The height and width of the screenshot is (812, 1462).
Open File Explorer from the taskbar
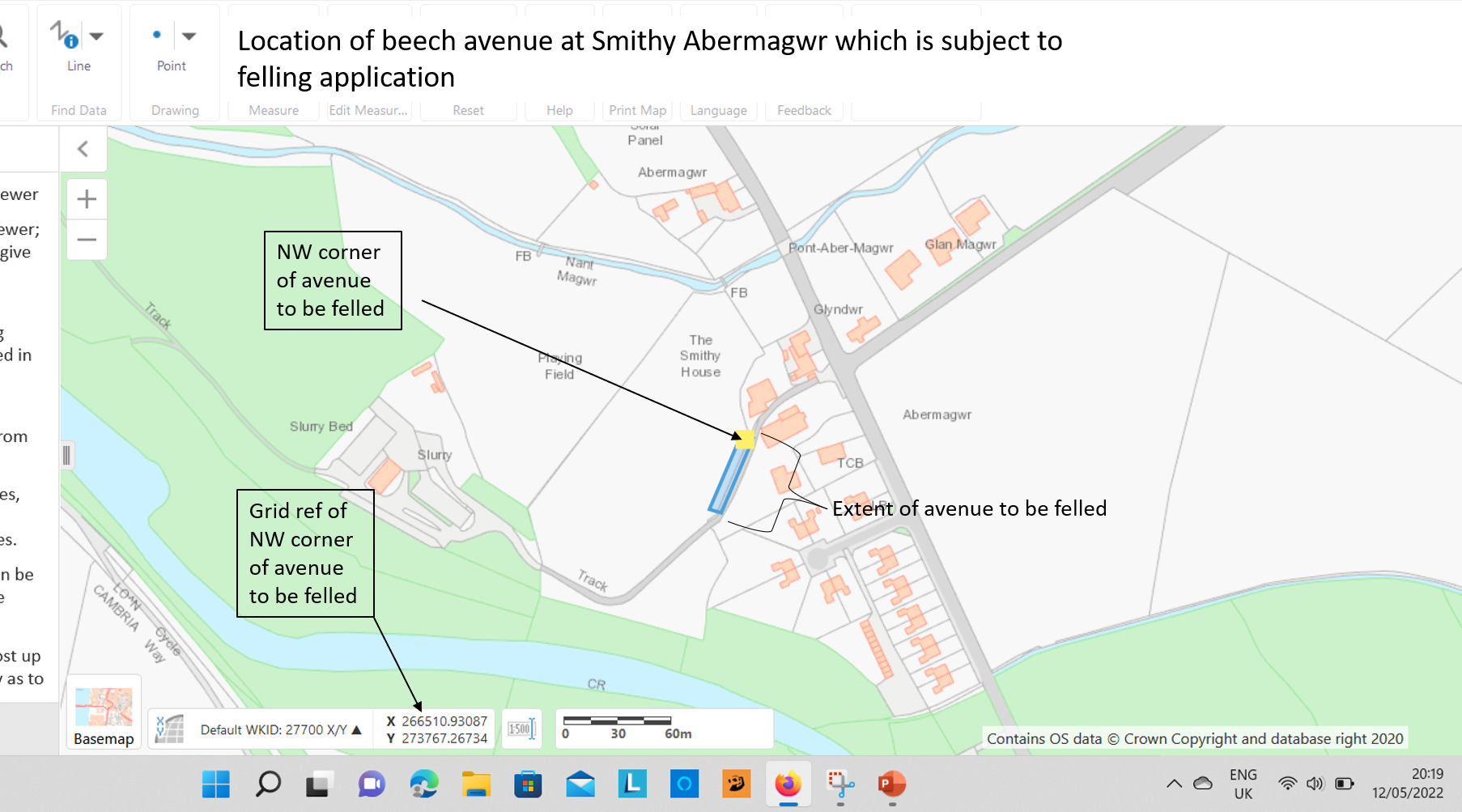pyautogui.click(x=476, y=784)
